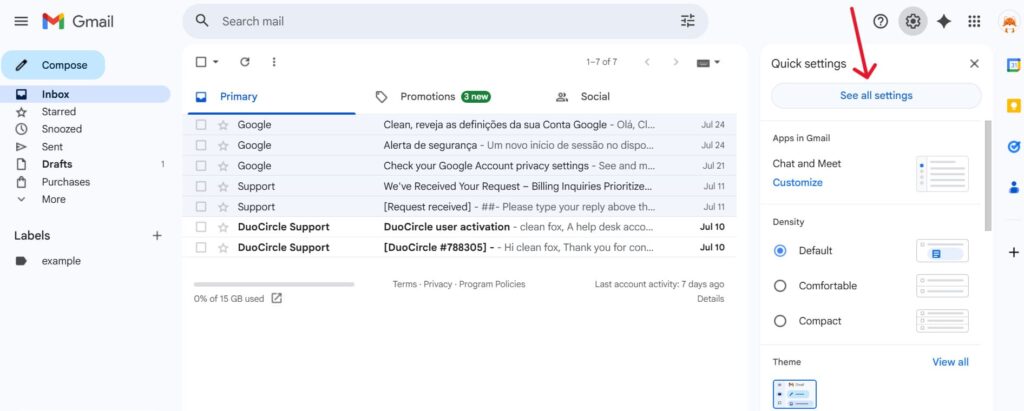Open the More options three-dot menu
Screen dimensions: 1024x411
tap(274, 62)
